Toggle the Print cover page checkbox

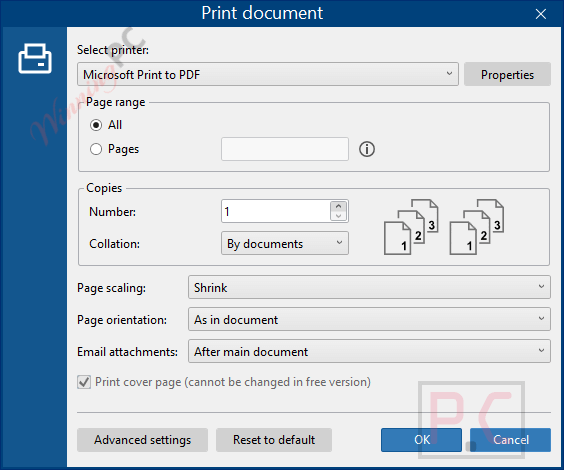point(84,382)
